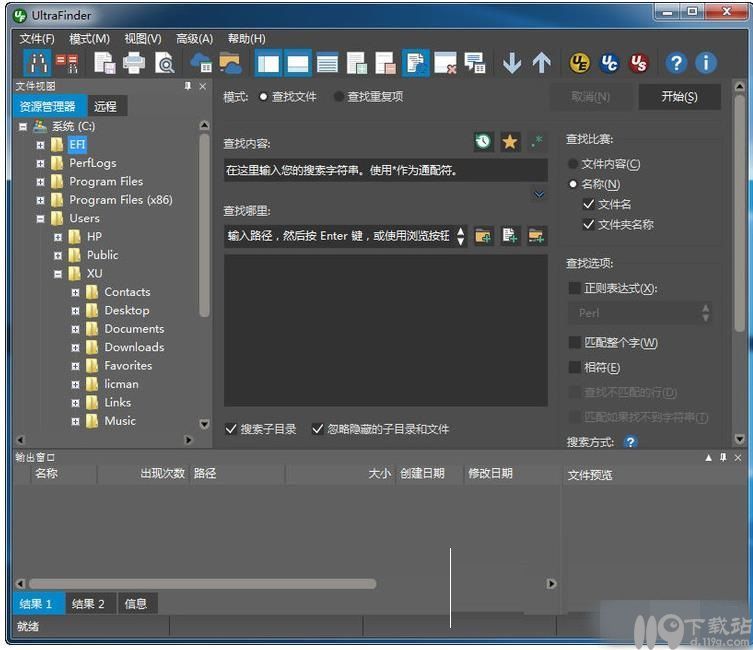This screenshot has width=753, height=650.
Task: Collapse the Users folder node
Action: 40,219
